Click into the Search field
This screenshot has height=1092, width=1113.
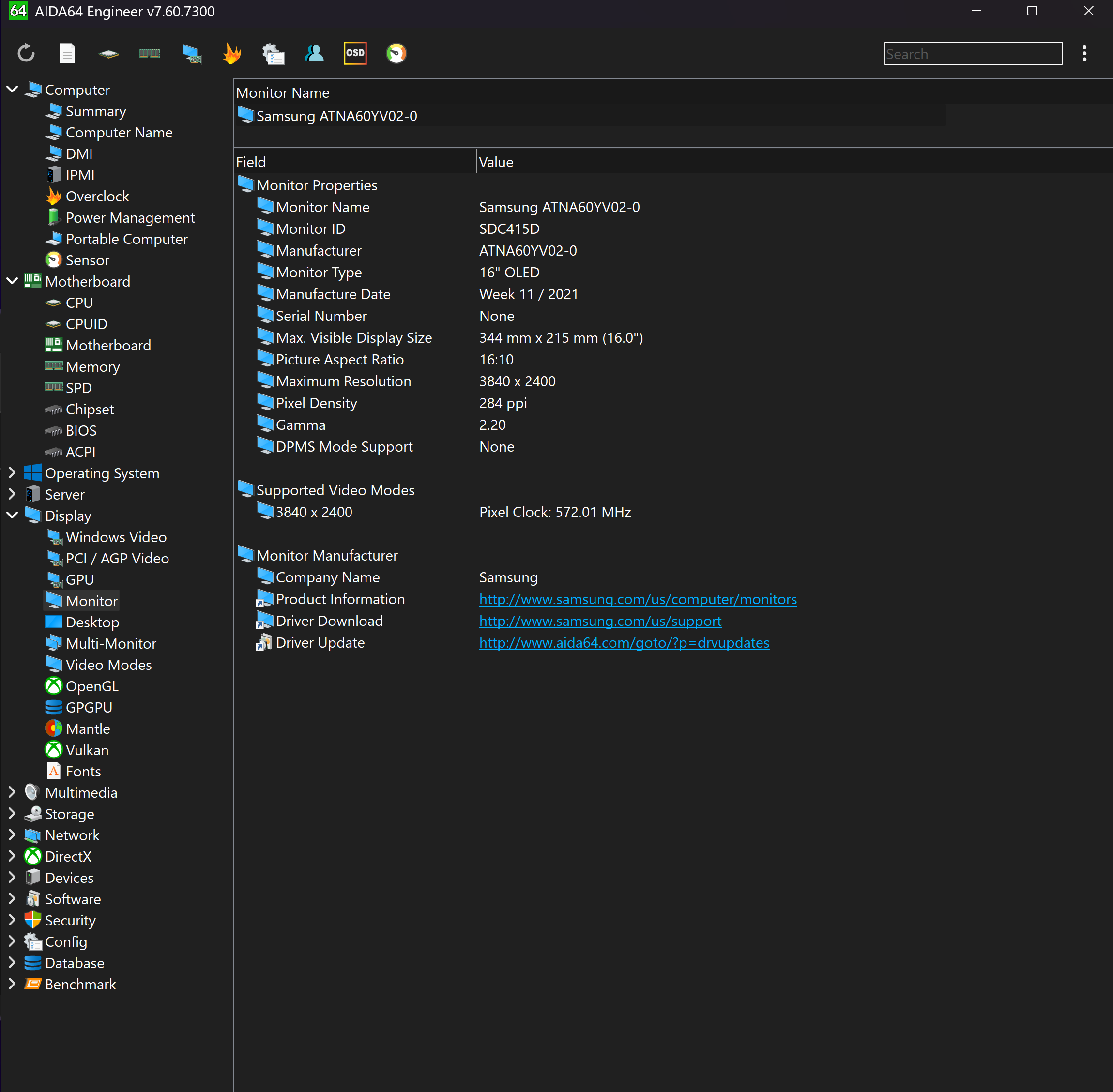(973, 53)
